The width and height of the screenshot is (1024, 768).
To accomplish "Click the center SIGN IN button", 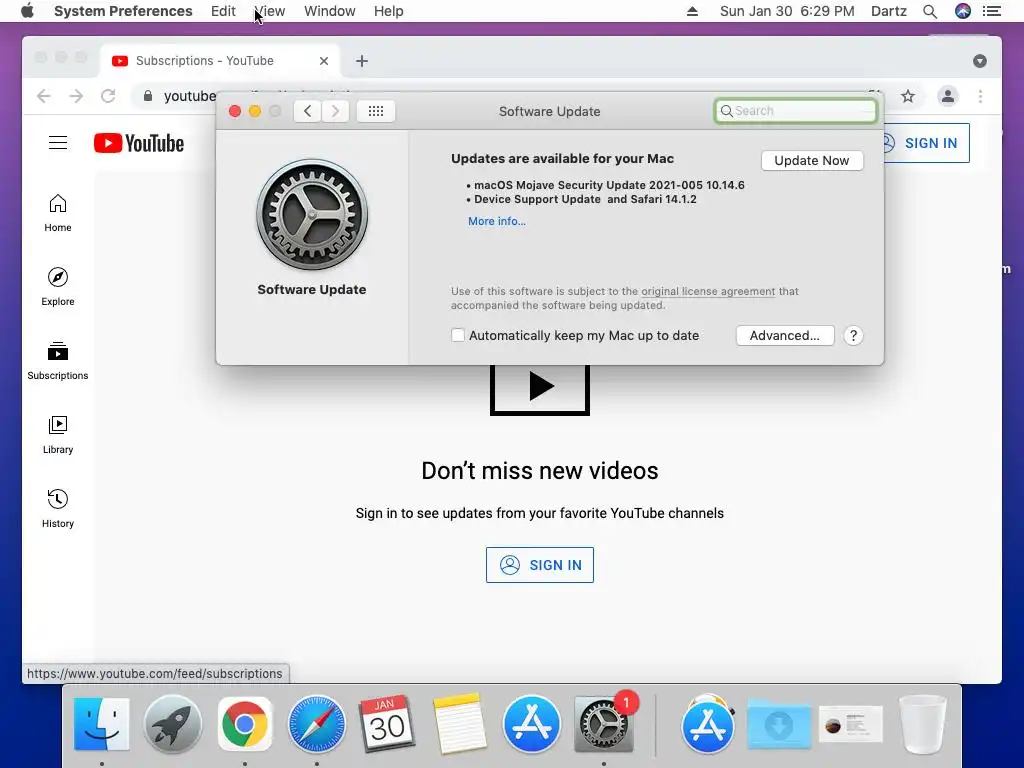I will point(539,565).
